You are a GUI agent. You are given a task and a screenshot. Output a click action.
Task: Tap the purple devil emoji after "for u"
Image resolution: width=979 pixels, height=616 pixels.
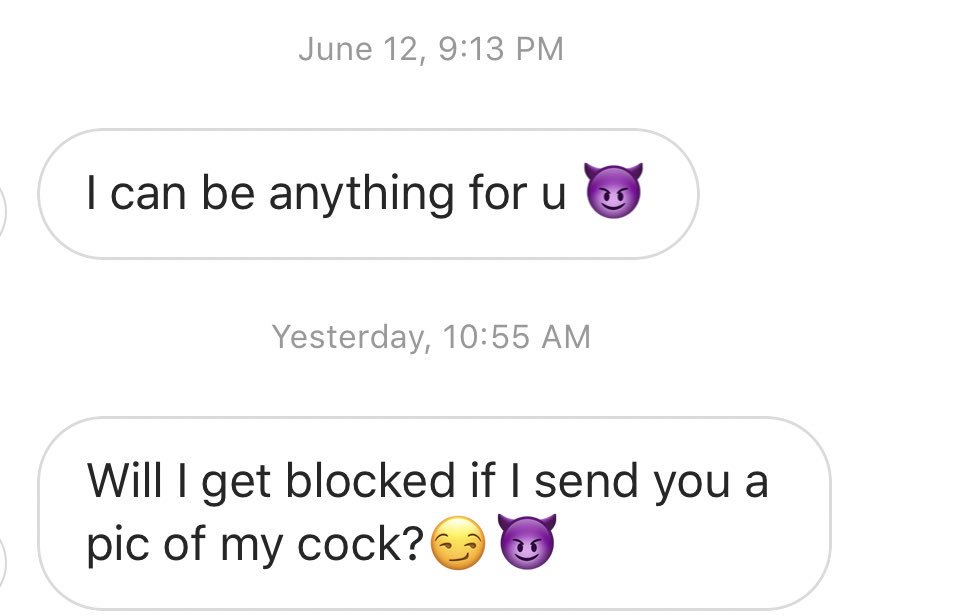pyautogui.click(x=613, y=190)
